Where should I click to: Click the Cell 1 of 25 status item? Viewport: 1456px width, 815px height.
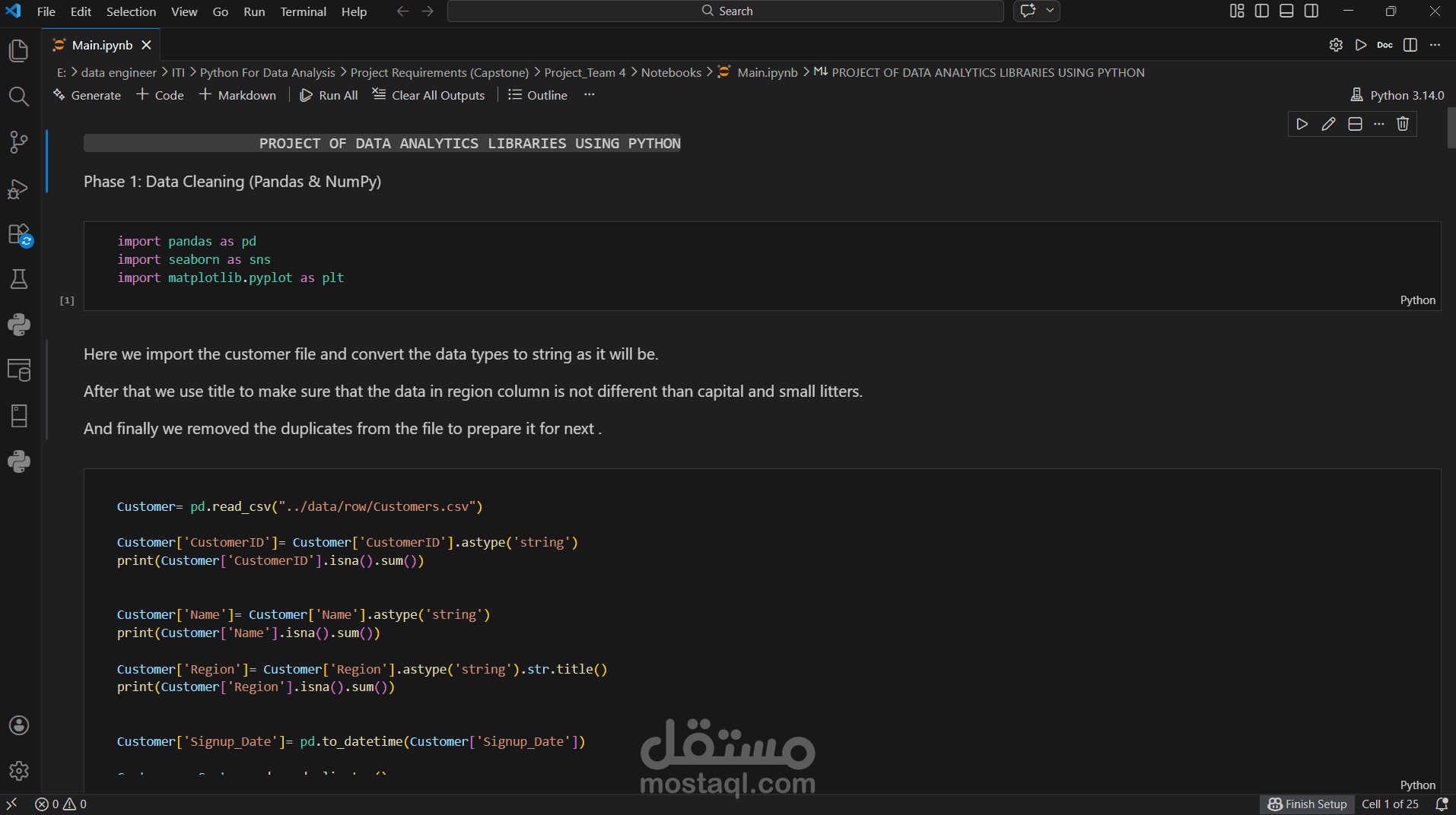pos(1390,804)
